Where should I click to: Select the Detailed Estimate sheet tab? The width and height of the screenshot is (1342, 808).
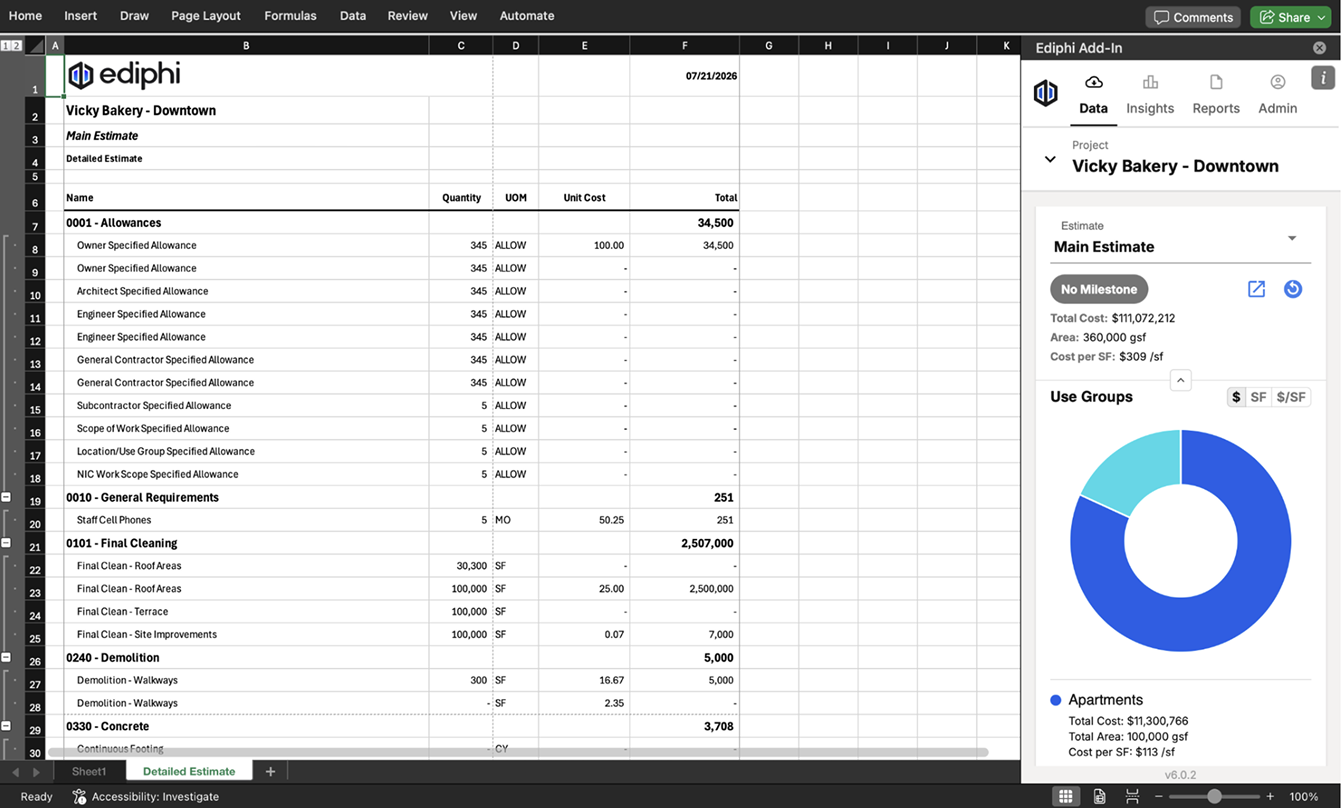pyautogui.click(x=189, y=771)
